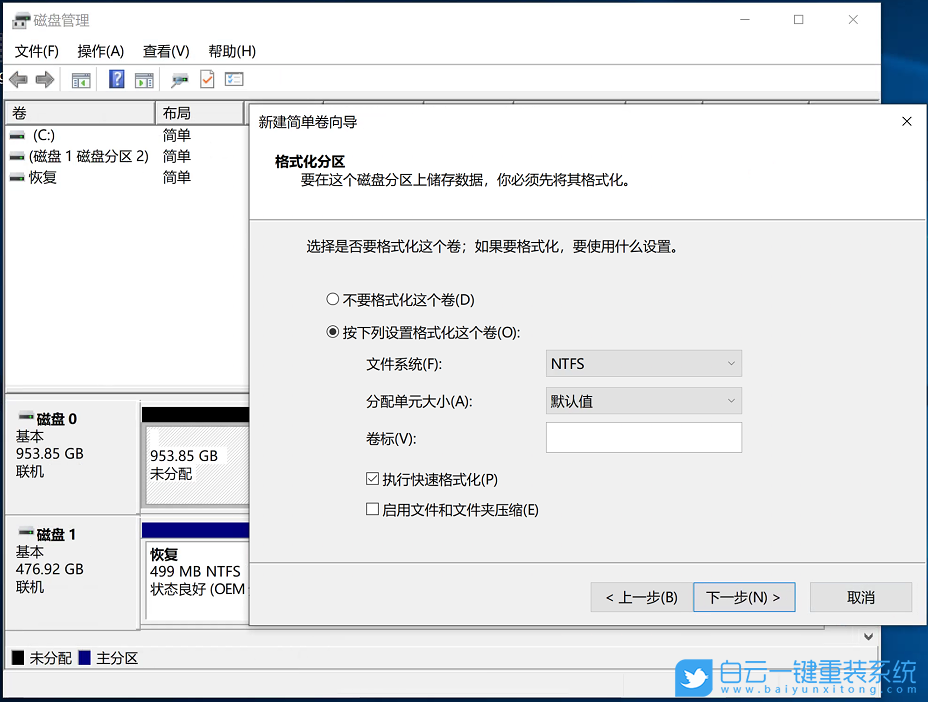Toggle the console tree pane icon
The height and width of the screenshot is (702, 928).
click(x=81, y=79)
